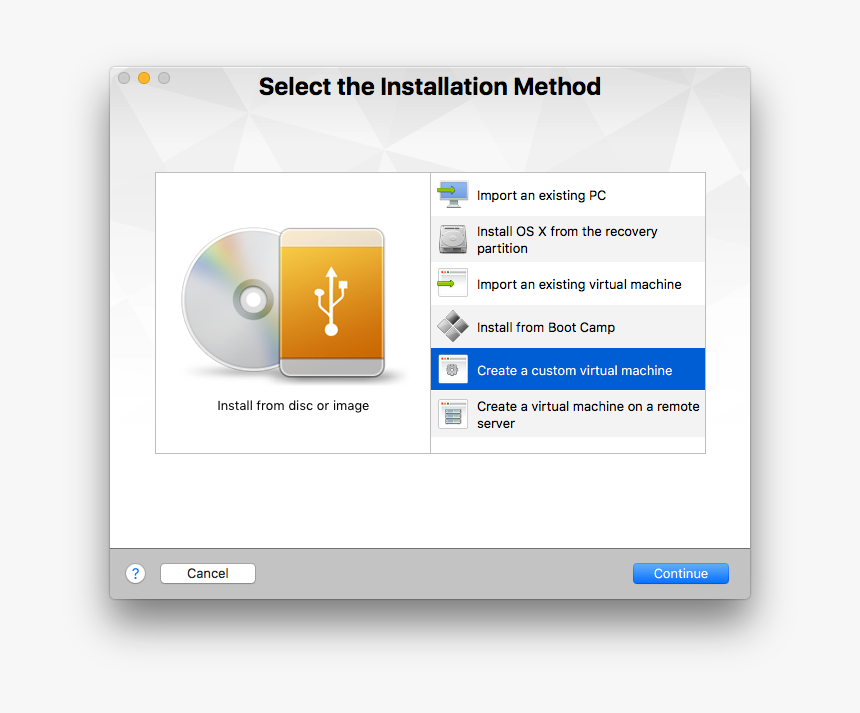Select 'Create a virtual machine on a remote server'
Viewport: 860px width, 713px height.
(x=588, y=415)
